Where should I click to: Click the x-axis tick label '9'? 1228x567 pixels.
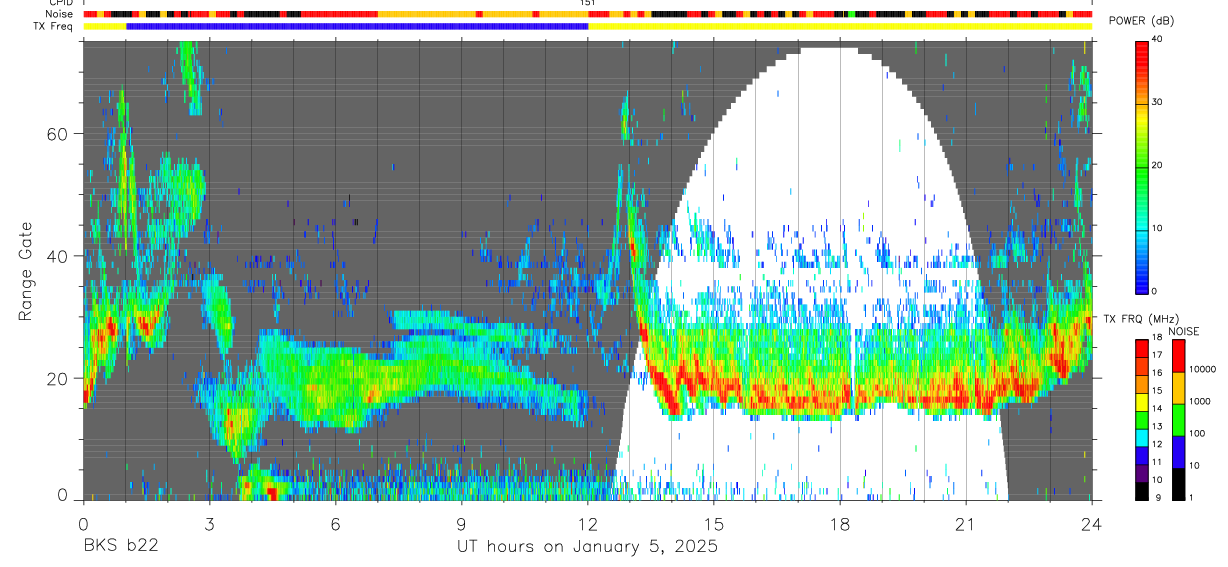[461, 523]
